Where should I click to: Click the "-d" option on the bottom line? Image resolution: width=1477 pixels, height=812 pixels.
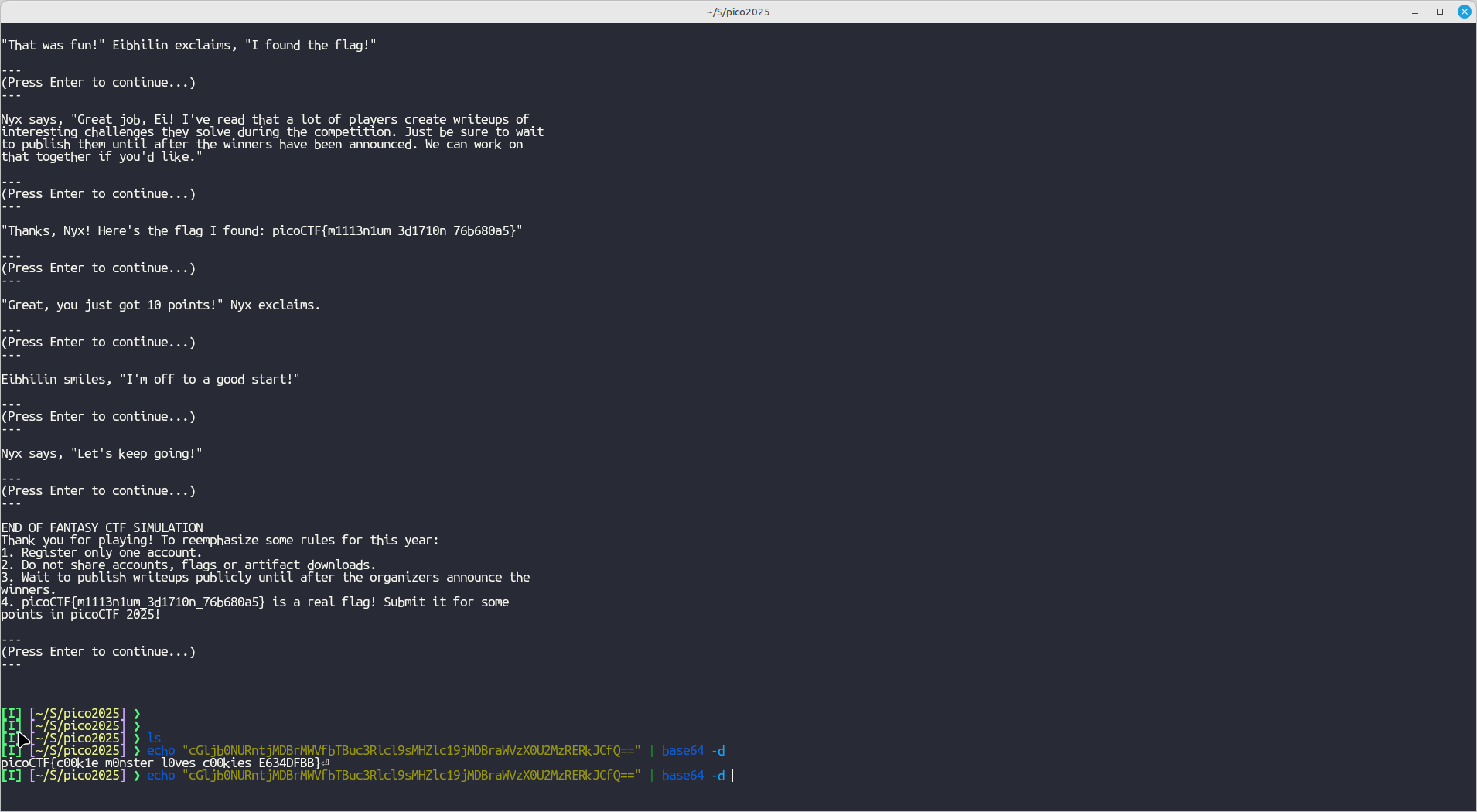pos(718,776)
